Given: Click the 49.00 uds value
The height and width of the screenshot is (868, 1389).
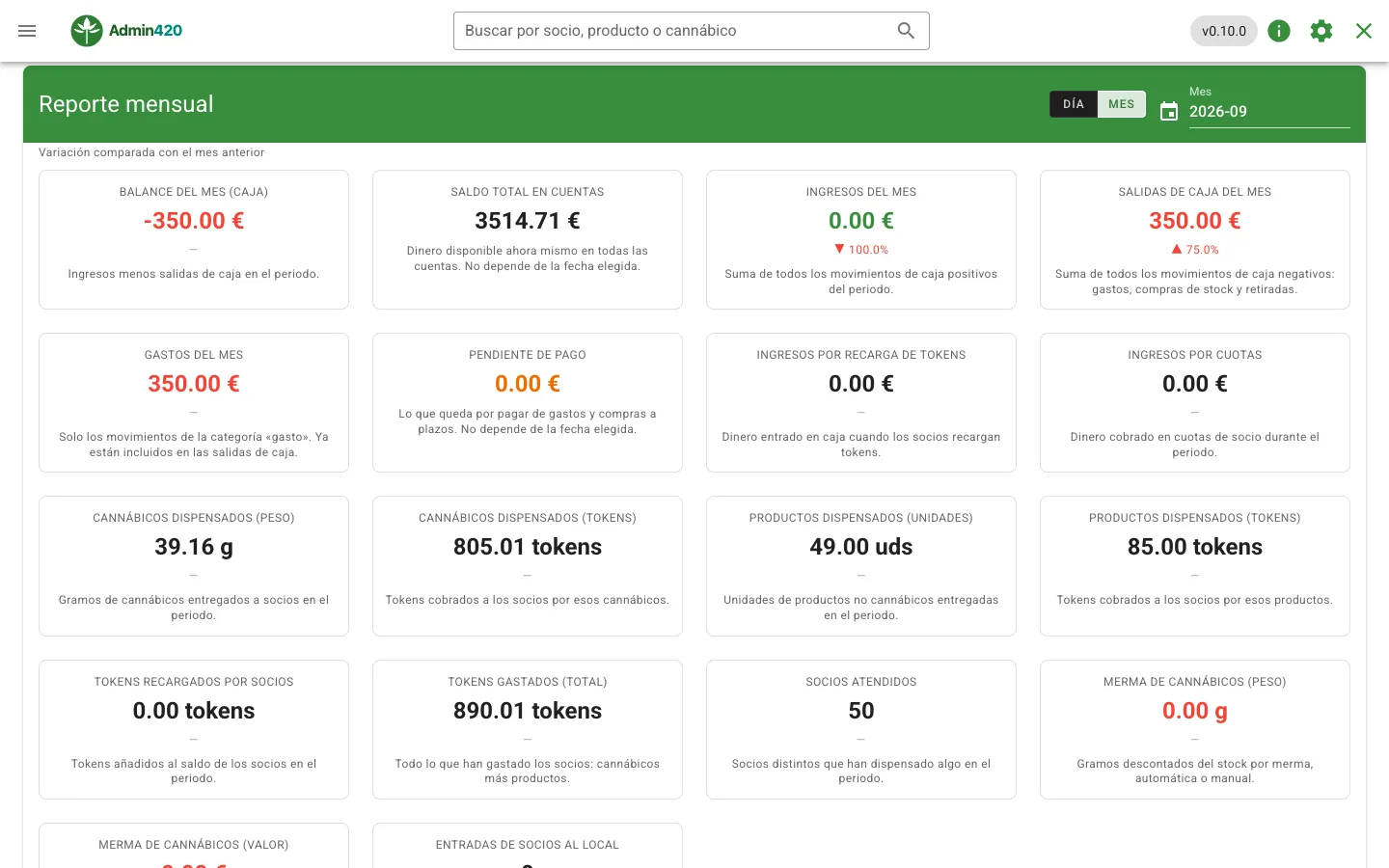Looking at the screenshot, I should (861, 547).
